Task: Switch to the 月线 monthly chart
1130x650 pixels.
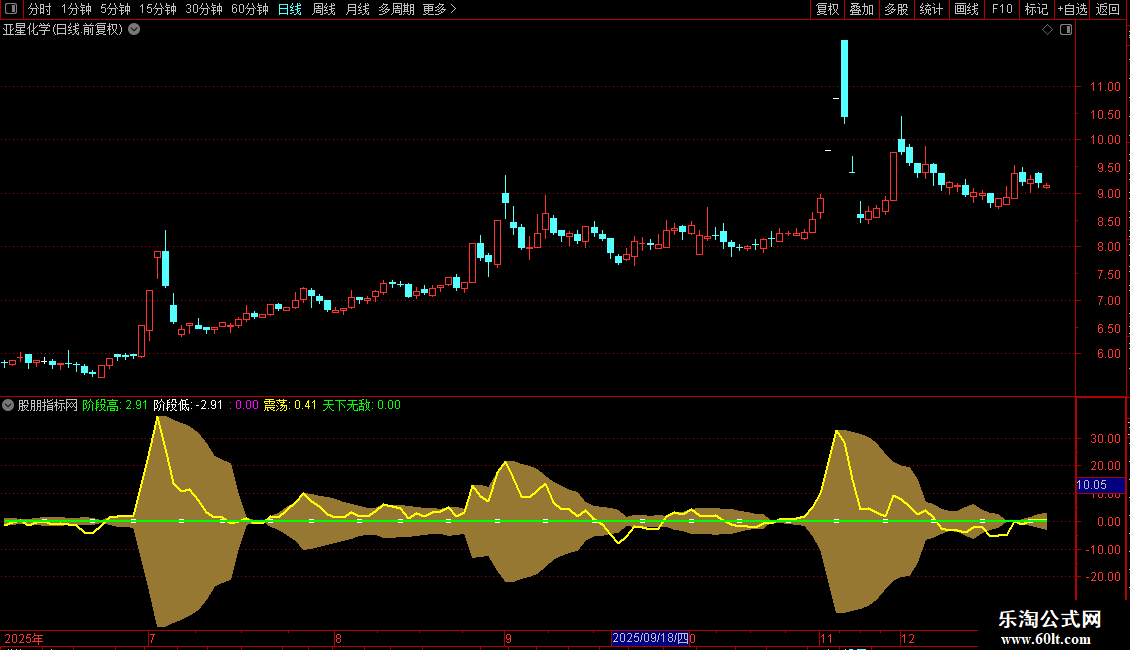Action: click(x=357, y=9)
